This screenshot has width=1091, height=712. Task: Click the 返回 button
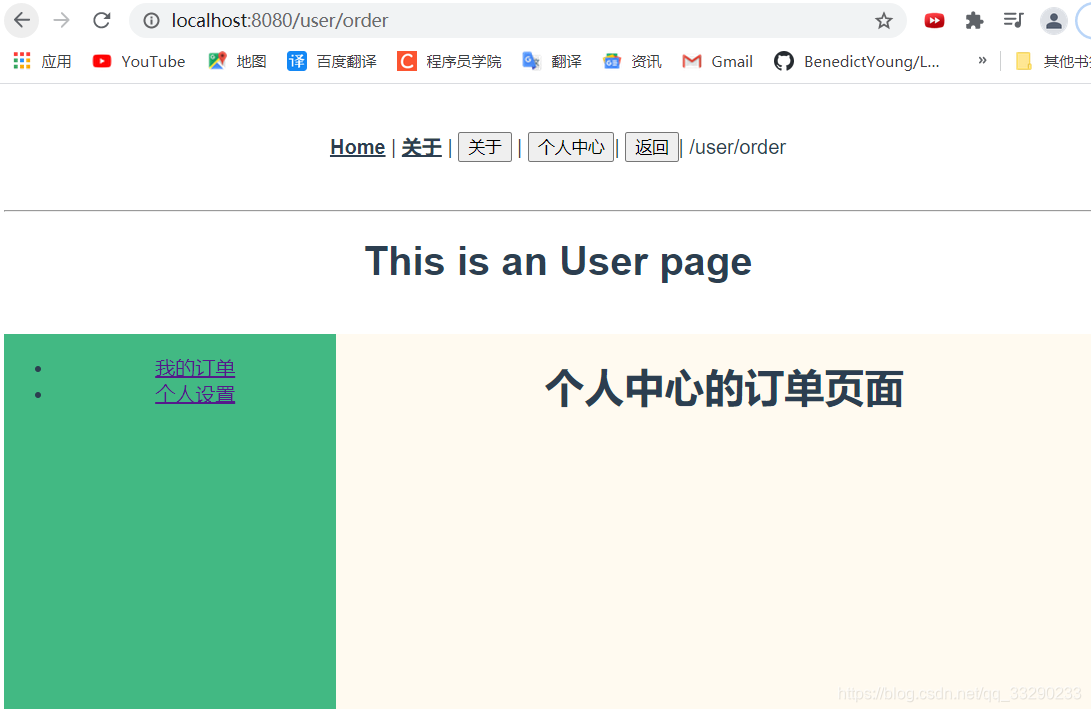click(652, 147)
